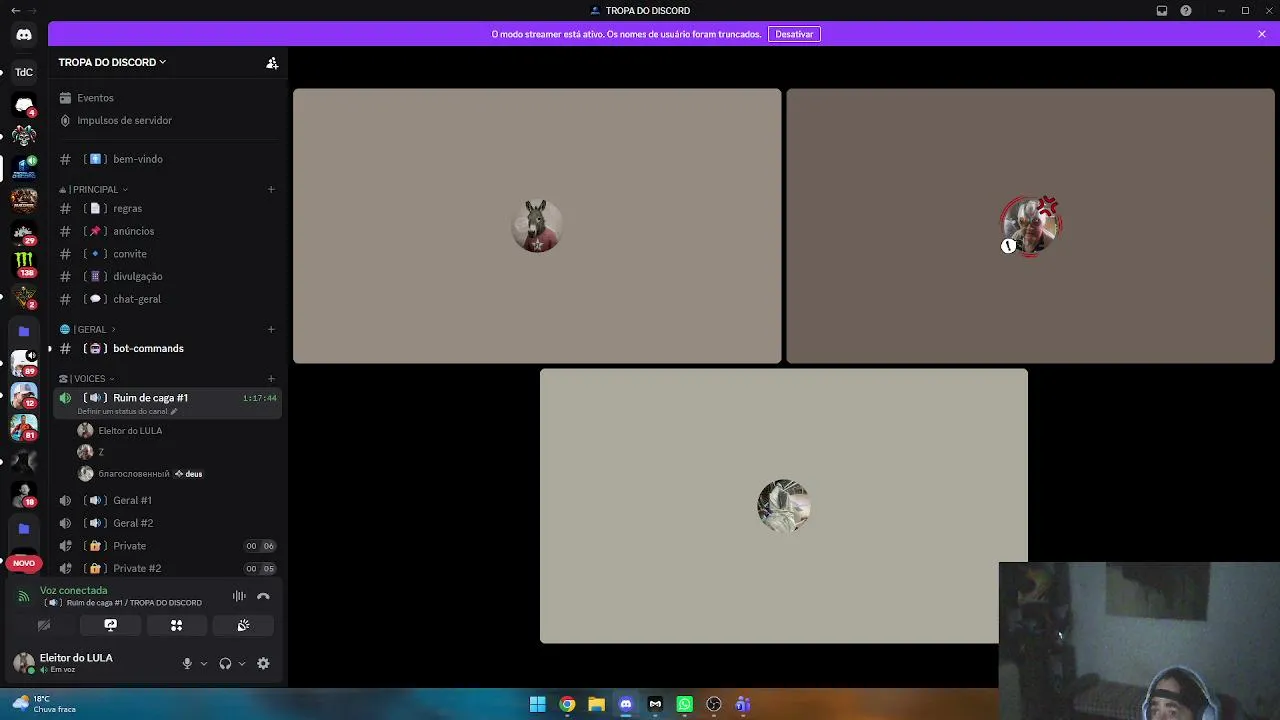Image resolution: width=1280 pixels, height=720 pixels.
Task: Add a channel to the VOICES category
Action: 271,378
